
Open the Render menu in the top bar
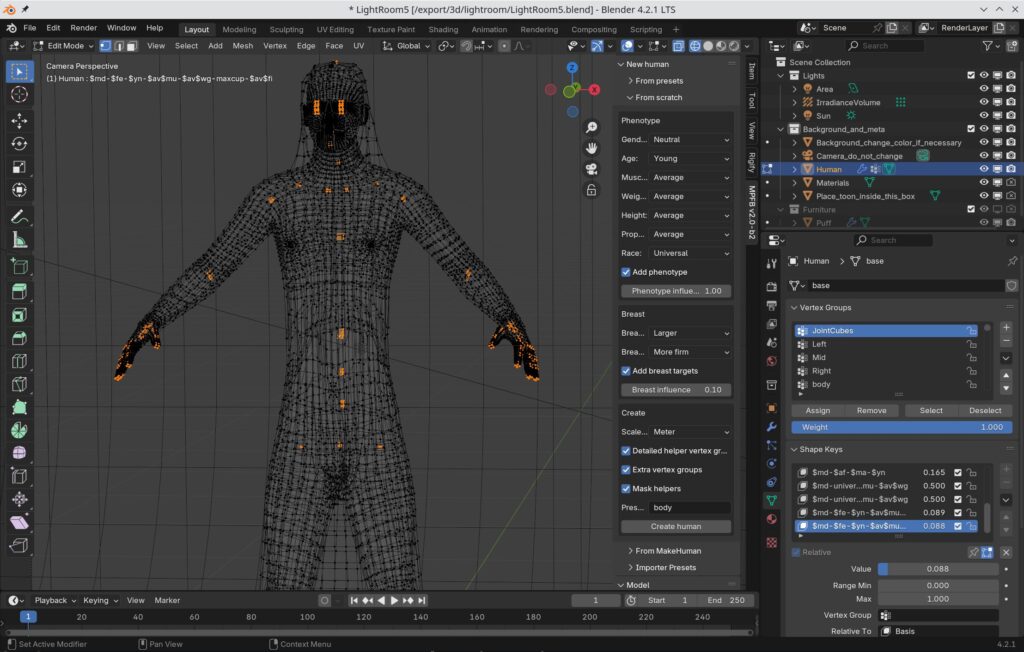coord(84,28)
